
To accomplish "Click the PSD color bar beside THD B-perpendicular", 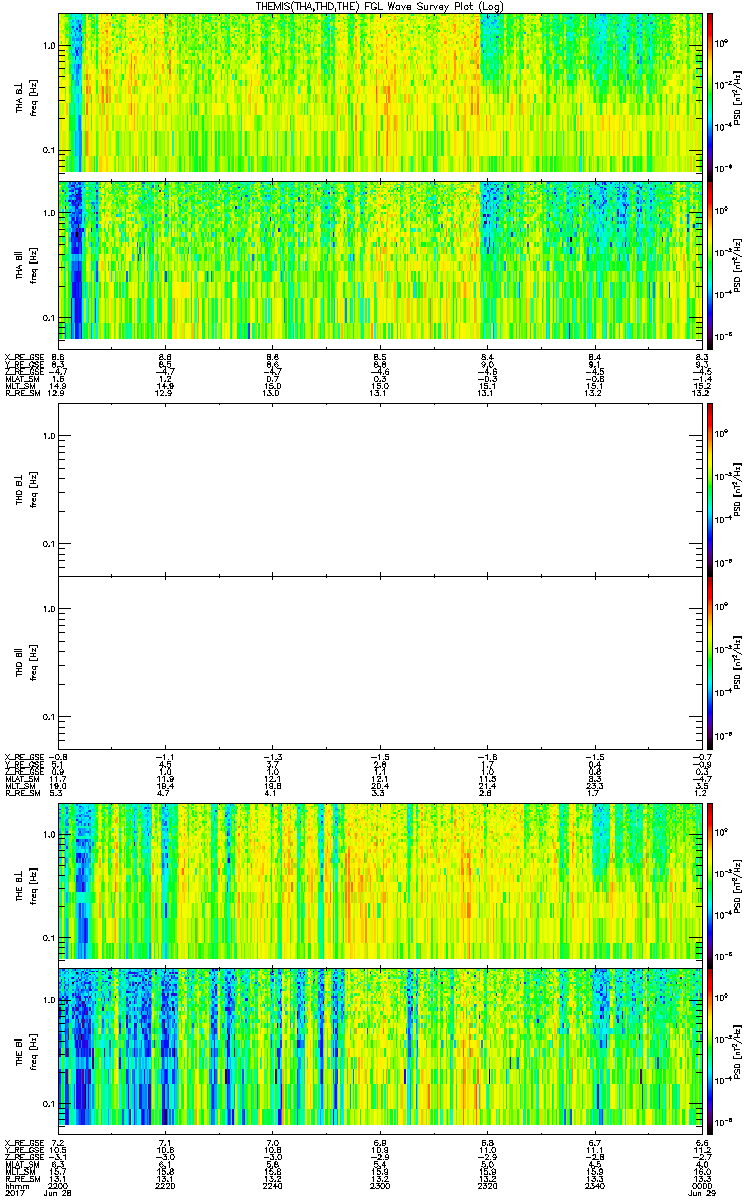I will click(x=710, y=488).
